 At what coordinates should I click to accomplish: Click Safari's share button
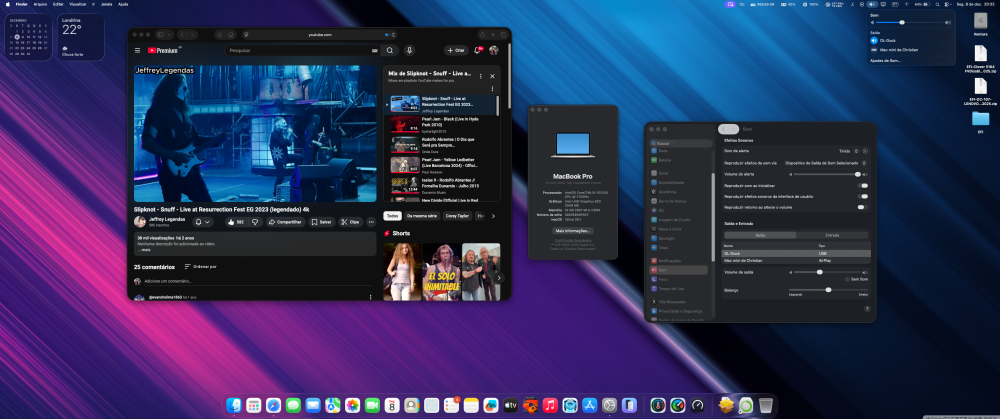point(483,34)
